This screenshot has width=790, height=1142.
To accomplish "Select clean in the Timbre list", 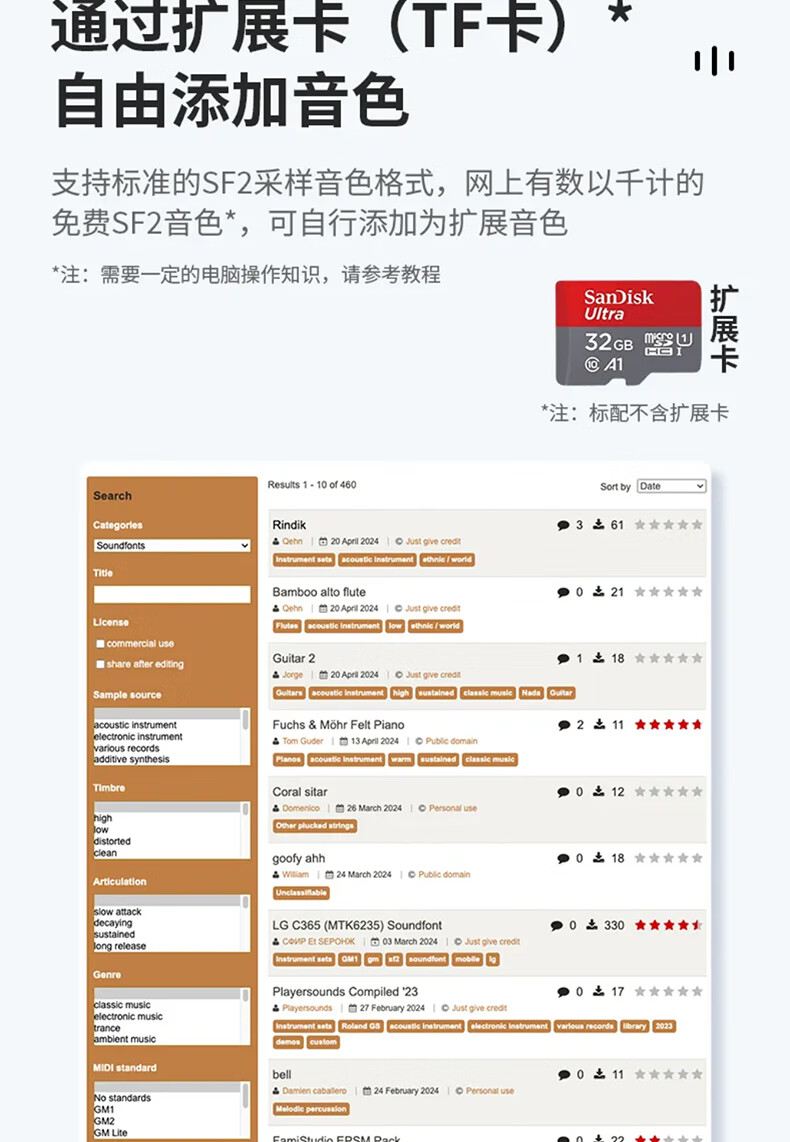I will click(x=105, y=853).
